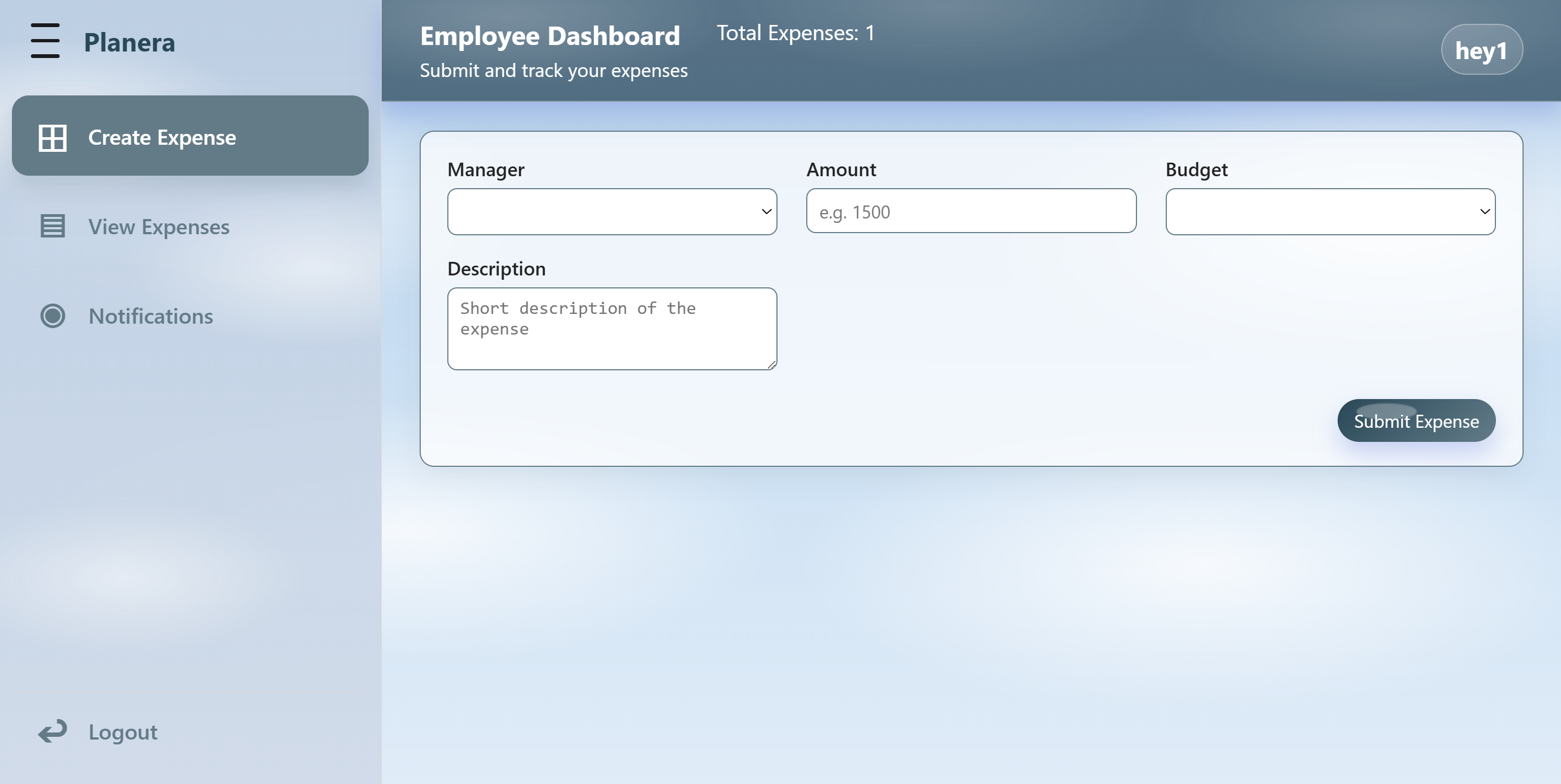Click the Description field label
Viewport: 1561px width, 784px height.
(496, 268)
